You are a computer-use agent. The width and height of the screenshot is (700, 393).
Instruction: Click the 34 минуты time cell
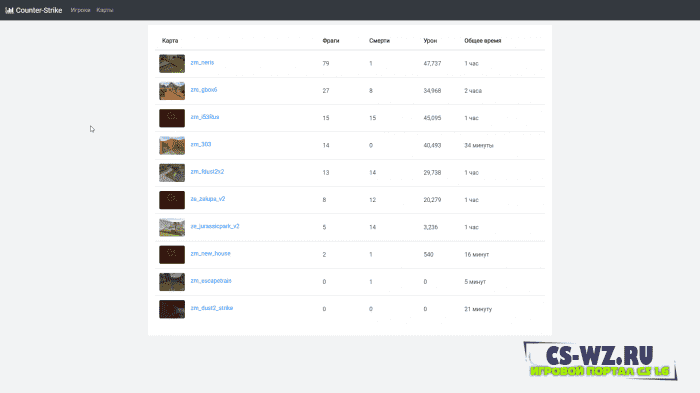pyautogui.click(x=479, y=145)
